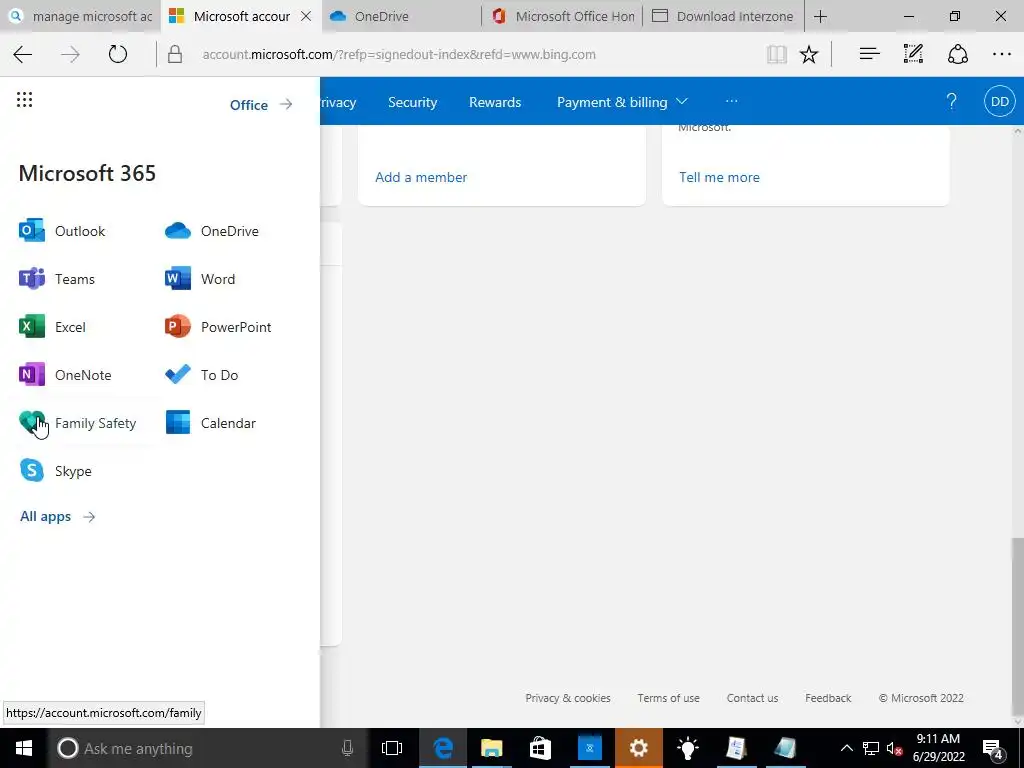Click the Help question mark icon

952,101
